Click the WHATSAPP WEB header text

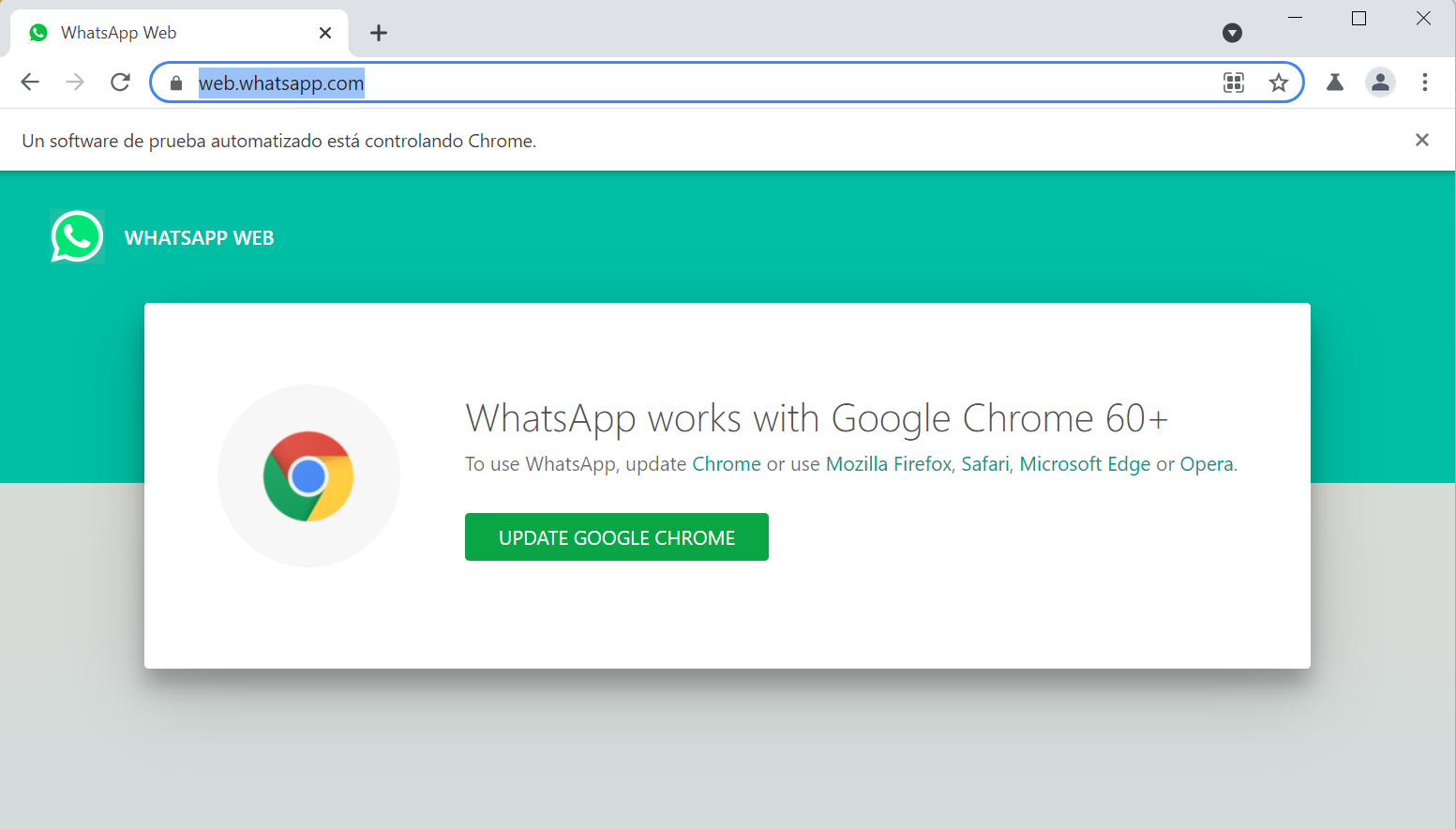[x=199, y=238]
